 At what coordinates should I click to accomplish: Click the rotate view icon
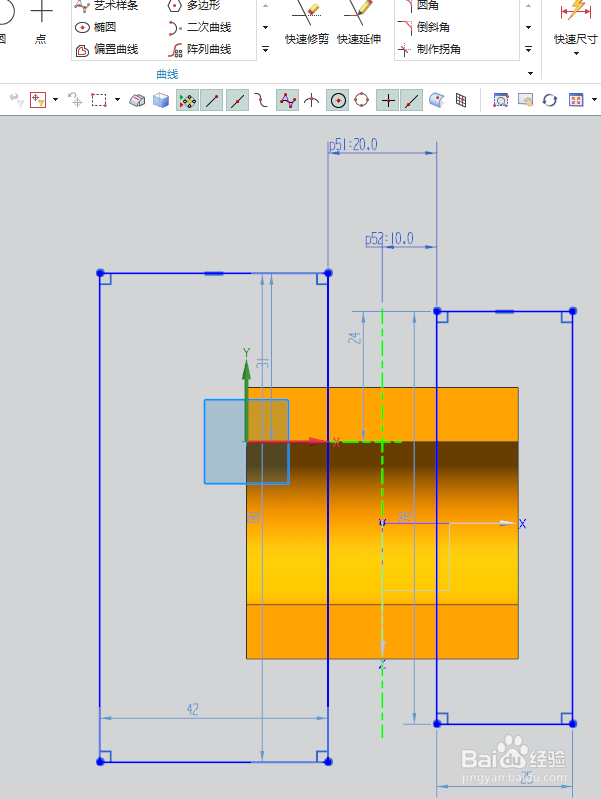tap(550, 100)
